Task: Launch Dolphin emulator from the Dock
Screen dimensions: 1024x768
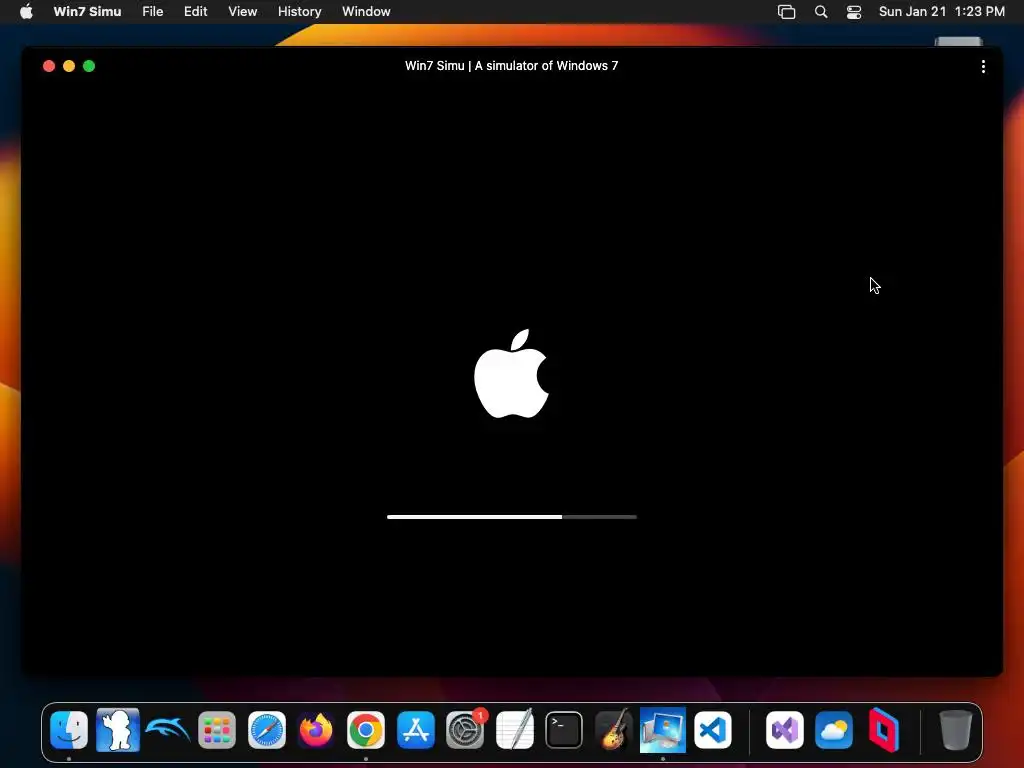Action: pyautogui.click(x=167, y=729)
